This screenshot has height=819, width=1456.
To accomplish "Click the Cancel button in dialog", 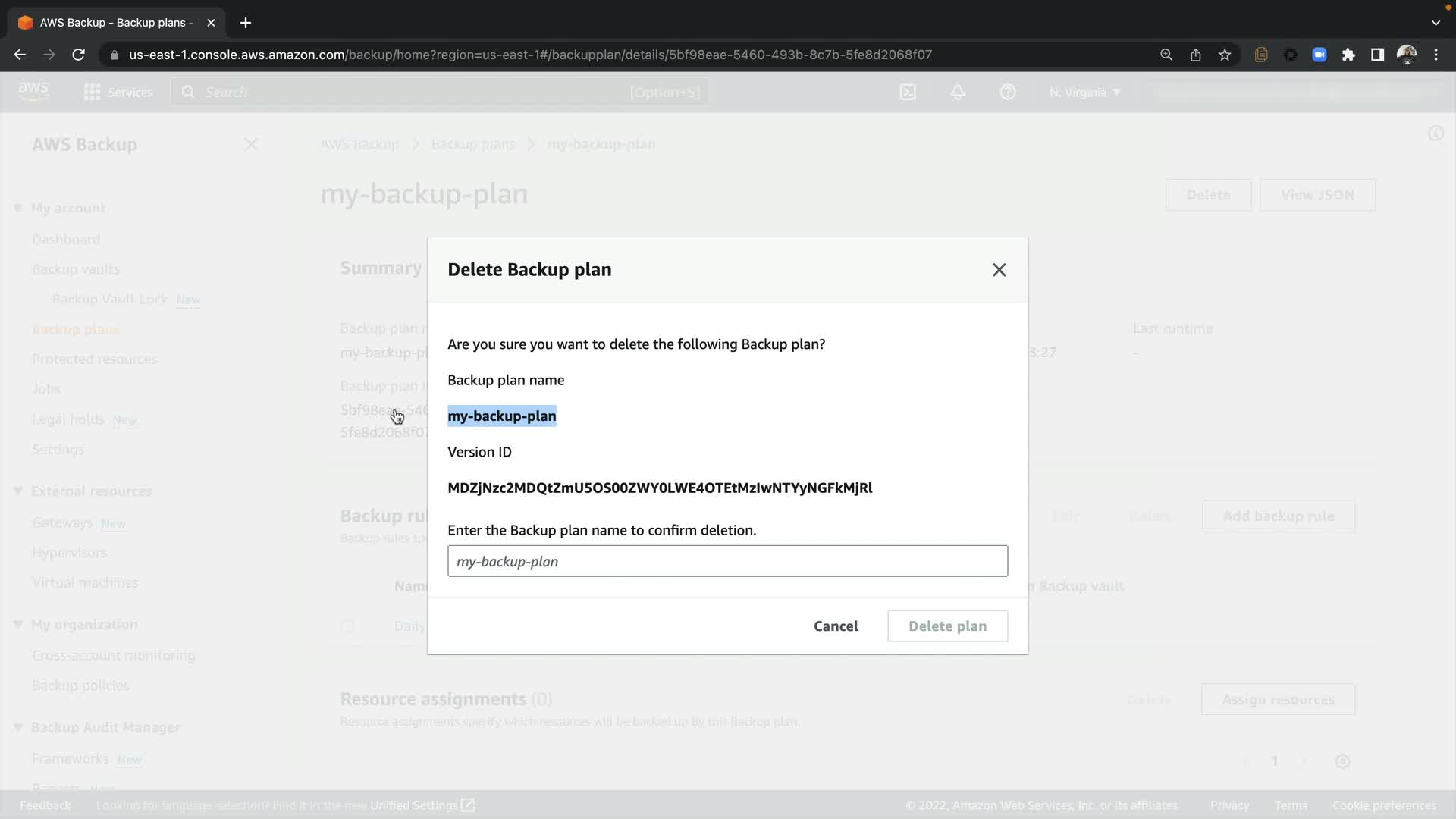I will point(836,626).
